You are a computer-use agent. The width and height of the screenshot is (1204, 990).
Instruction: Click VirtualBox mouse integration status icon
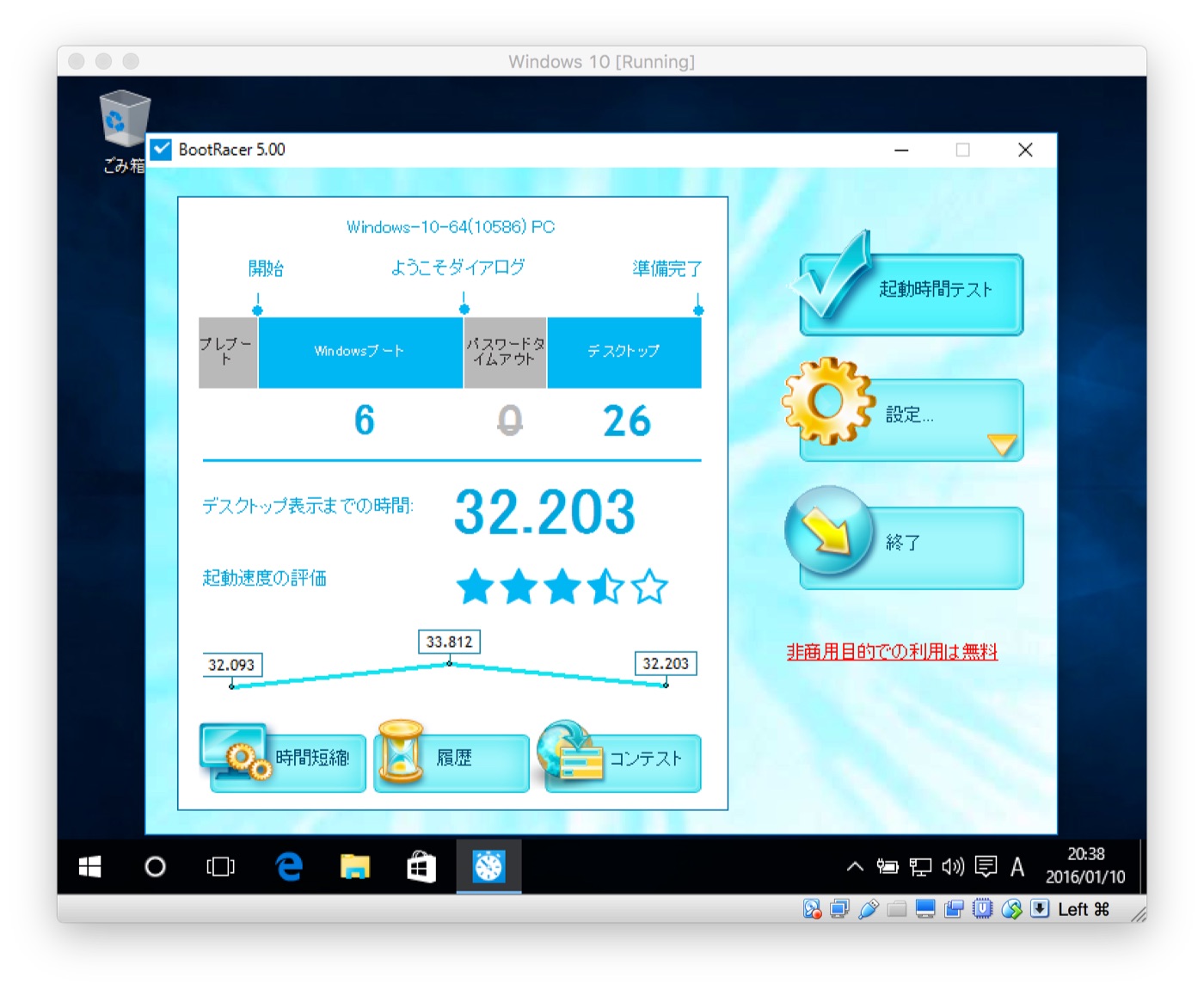1011,909
